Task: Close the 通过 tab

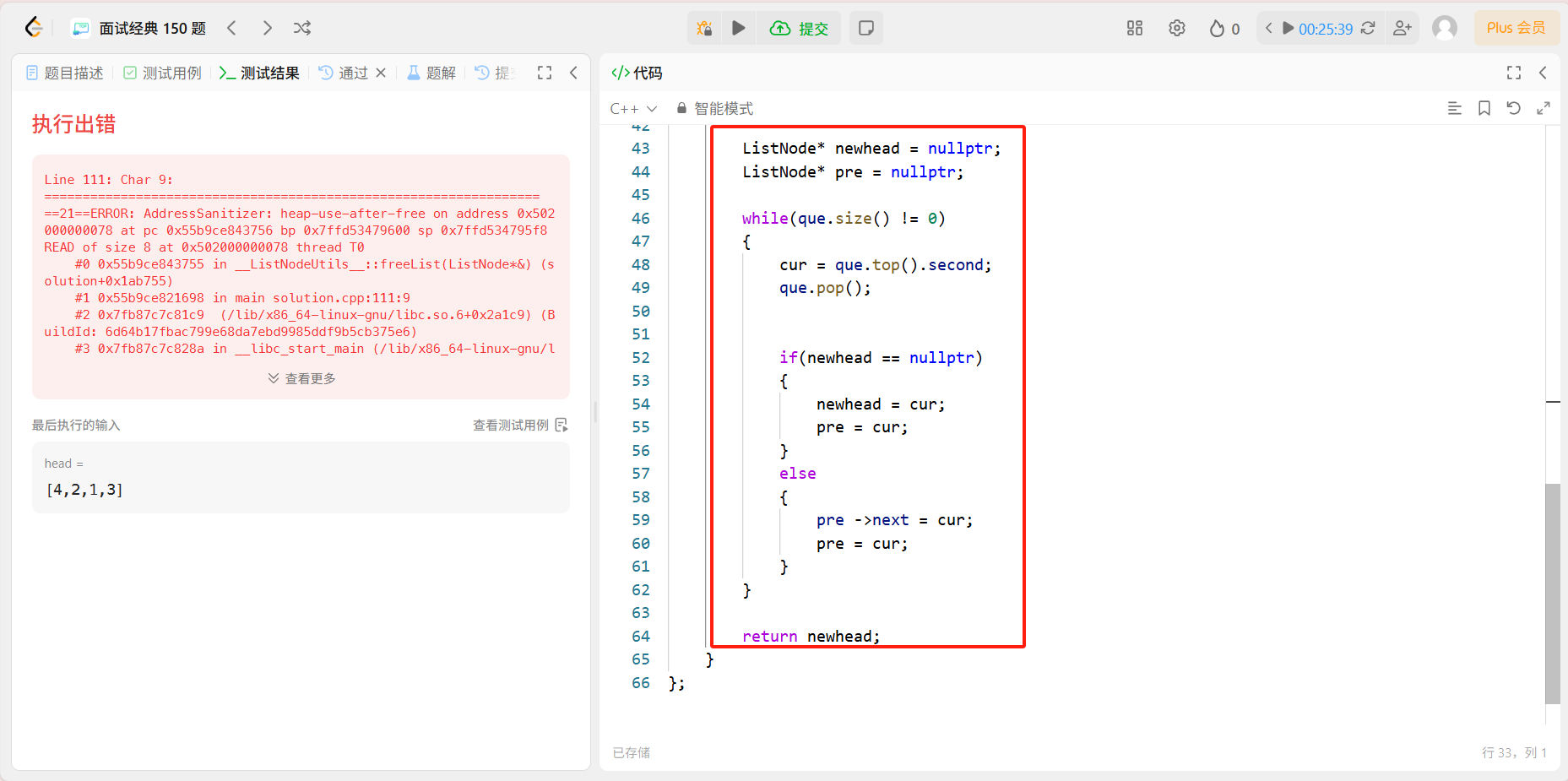Action: [381, 73]
